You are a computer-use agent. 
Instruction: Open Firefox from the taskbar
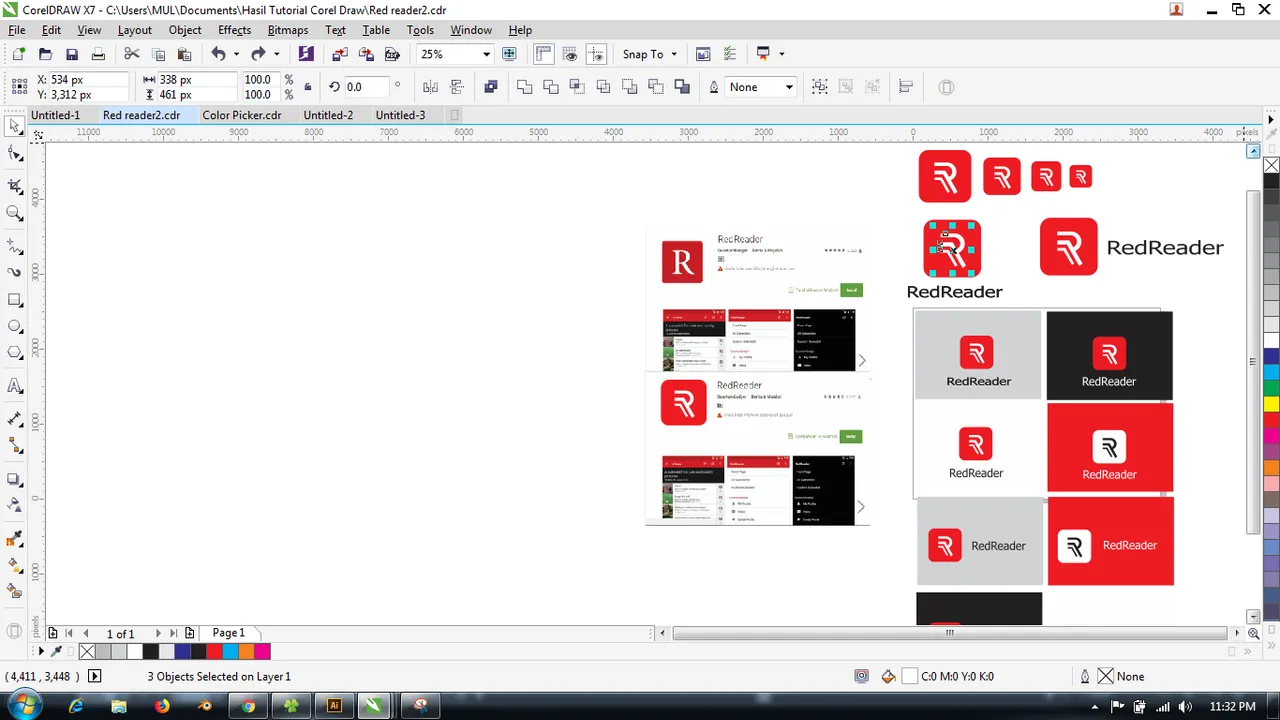coord(162,706)
